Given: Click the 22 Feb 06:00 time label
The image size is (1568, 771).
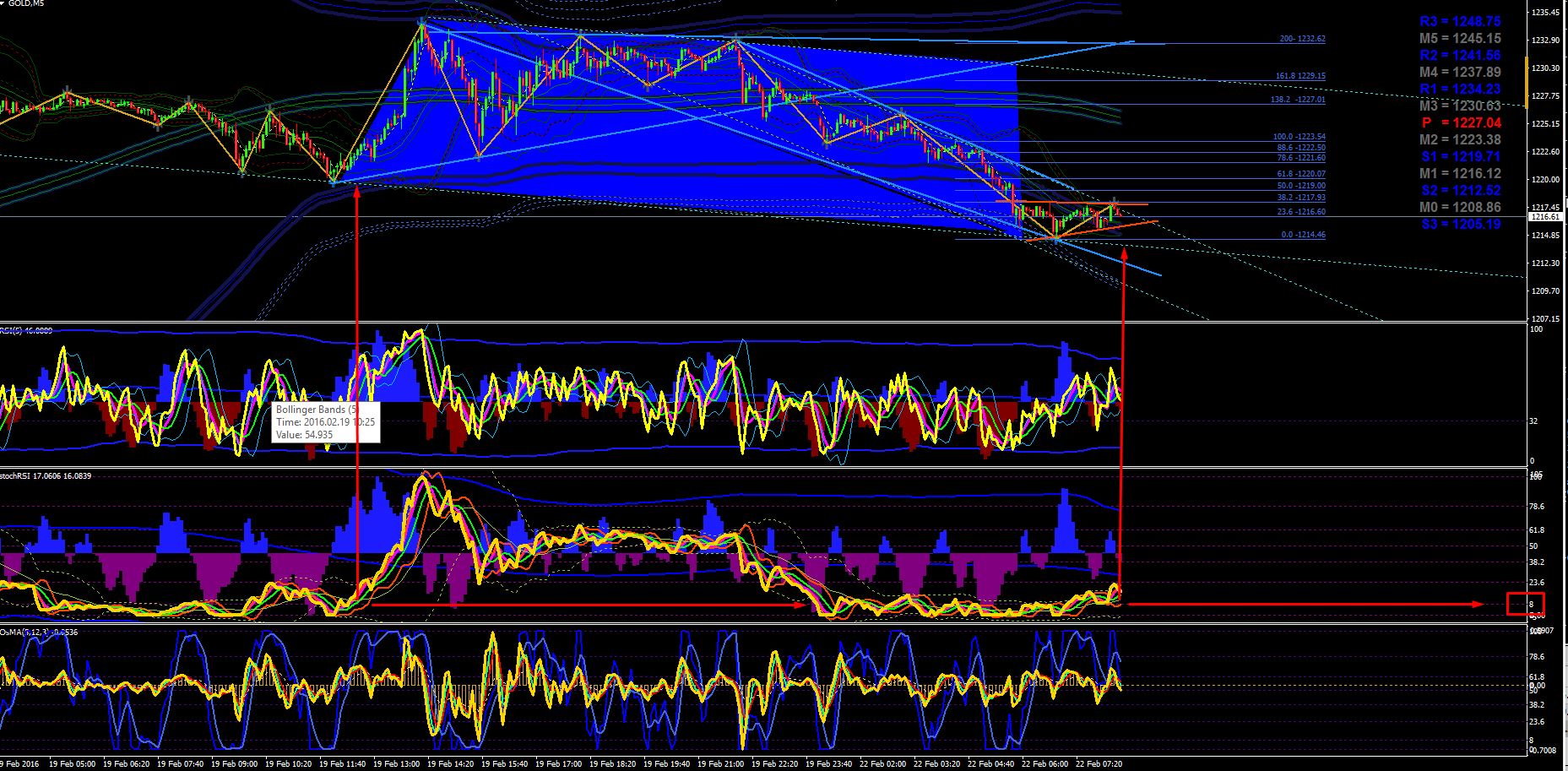Looking at the screenshot, I should [x=1044, y=764].
